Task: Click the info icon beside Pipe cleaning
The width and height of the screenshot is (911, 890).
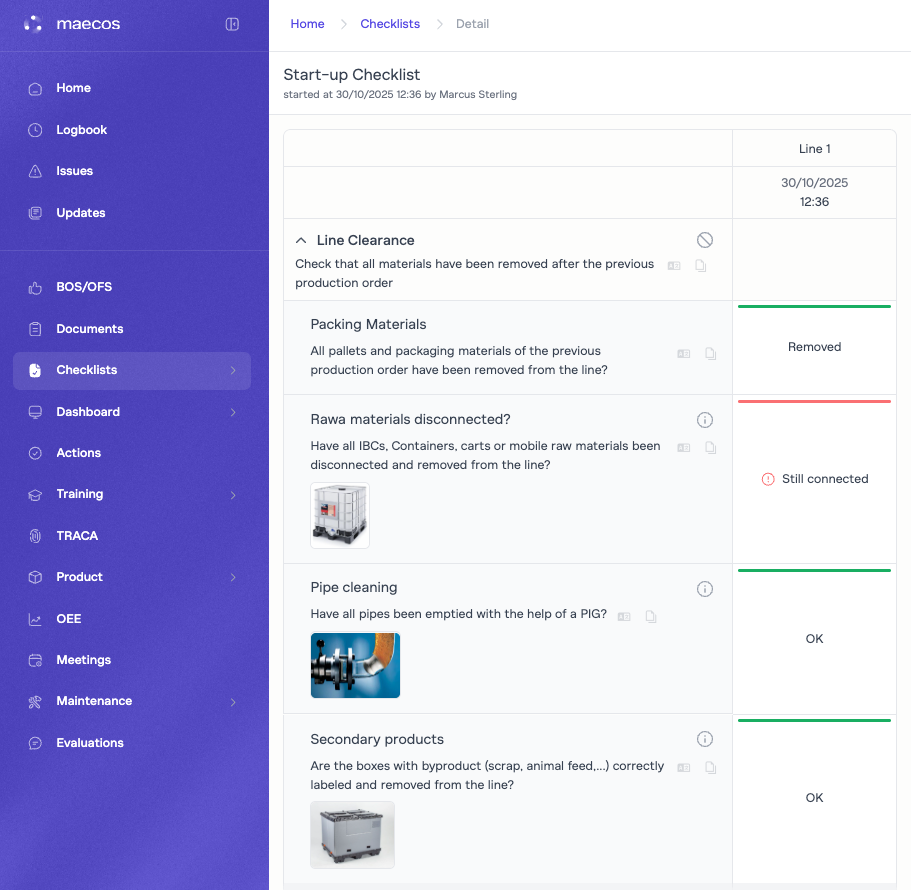Action: (704, 589)
